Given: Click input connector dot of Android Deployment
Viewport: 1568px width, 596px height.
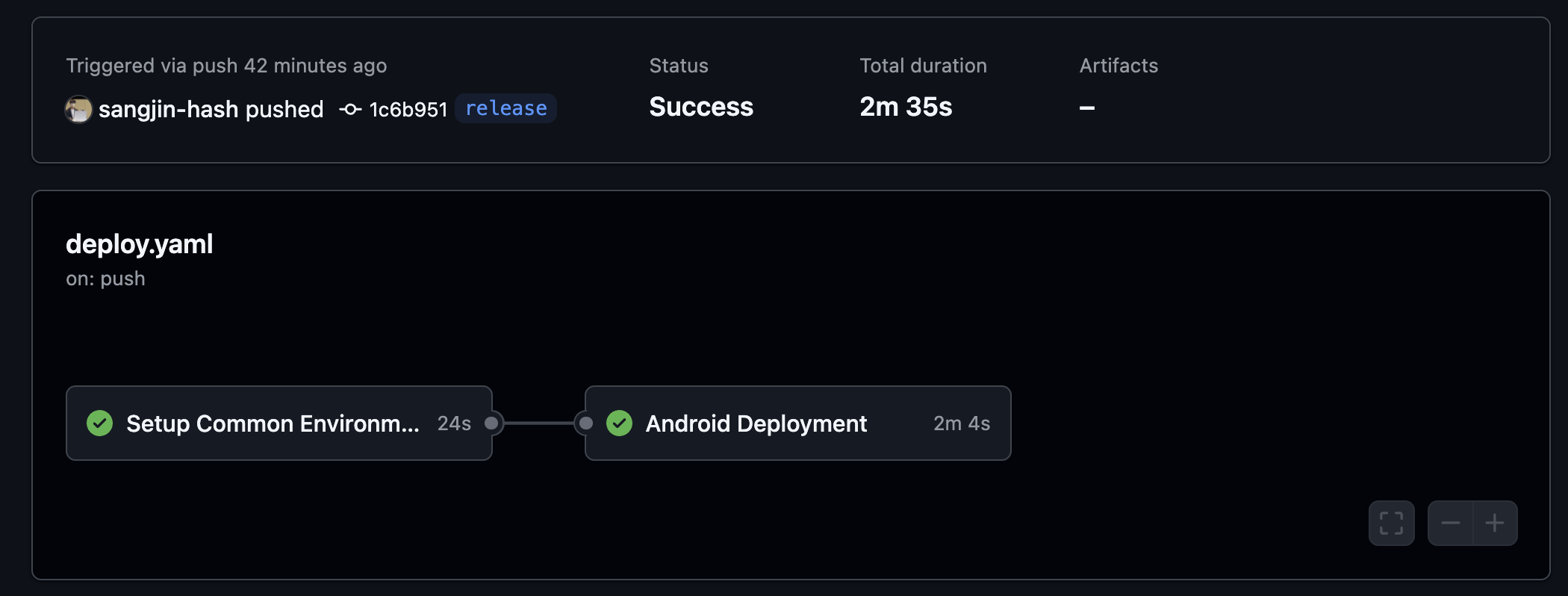Looking at the screenshot, I should pyautogui.click(x=586, y=423).
